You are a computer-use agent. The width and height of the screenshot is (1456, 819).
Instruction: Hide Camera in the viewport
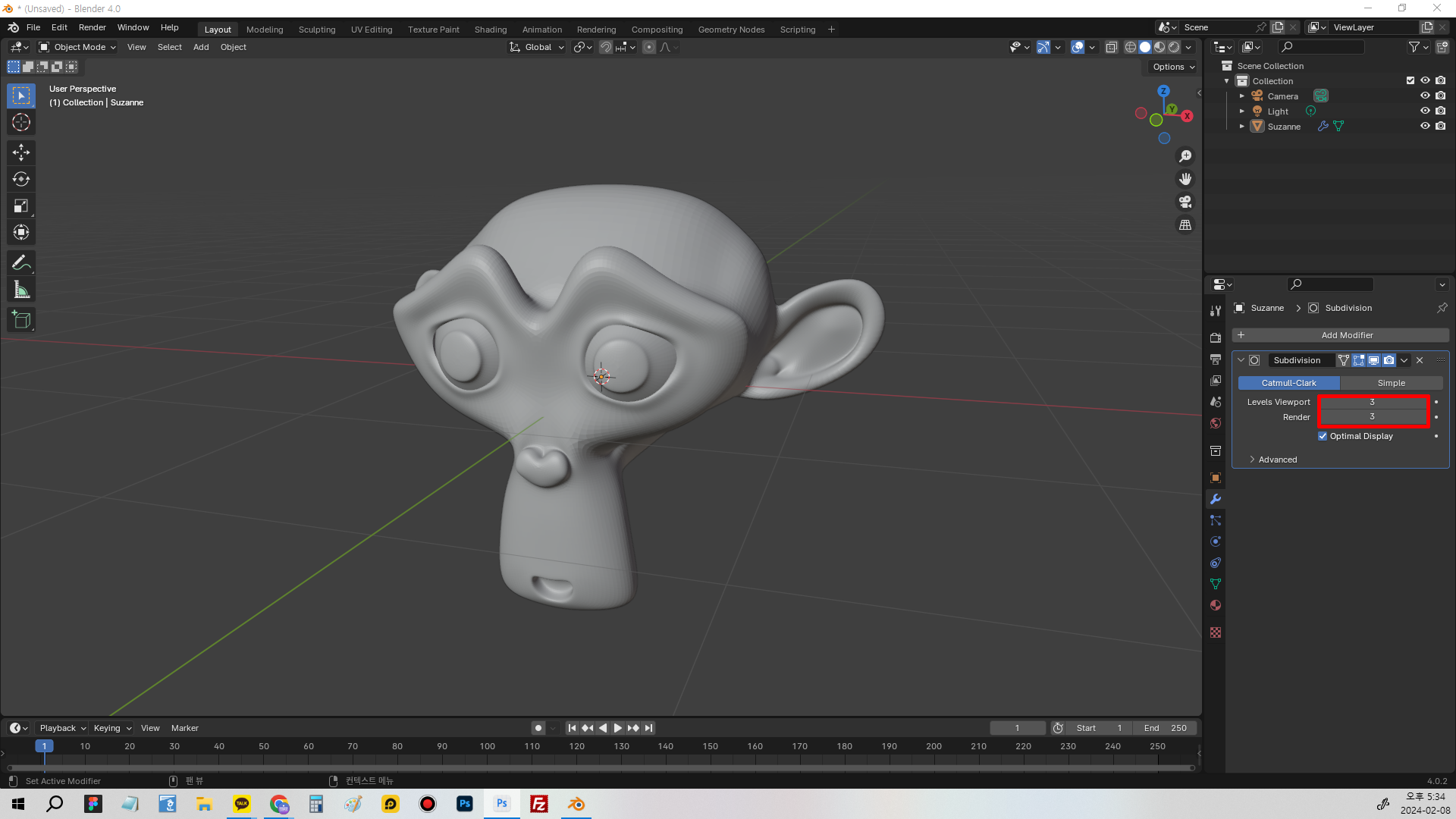click(x=1425, y=96)
